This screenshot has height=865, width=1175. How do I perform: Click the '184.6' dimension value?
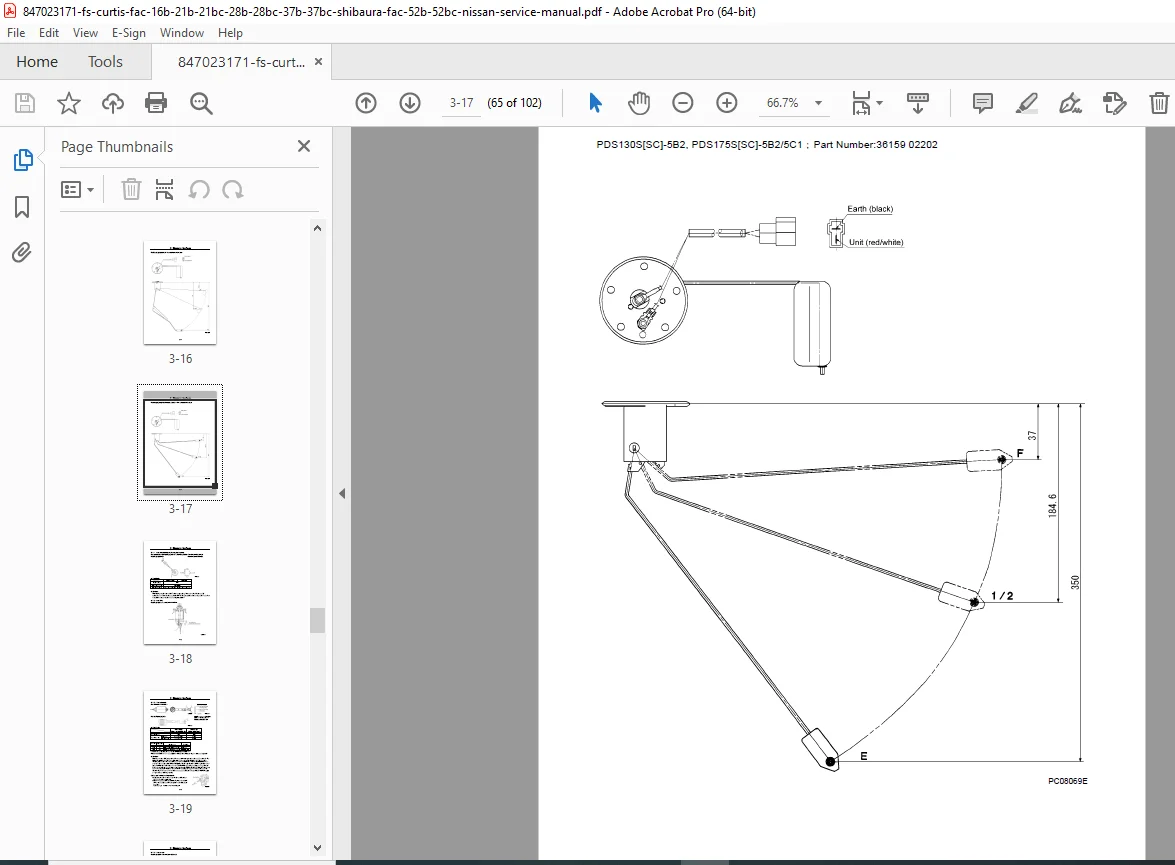click(x=1052, y=506)
